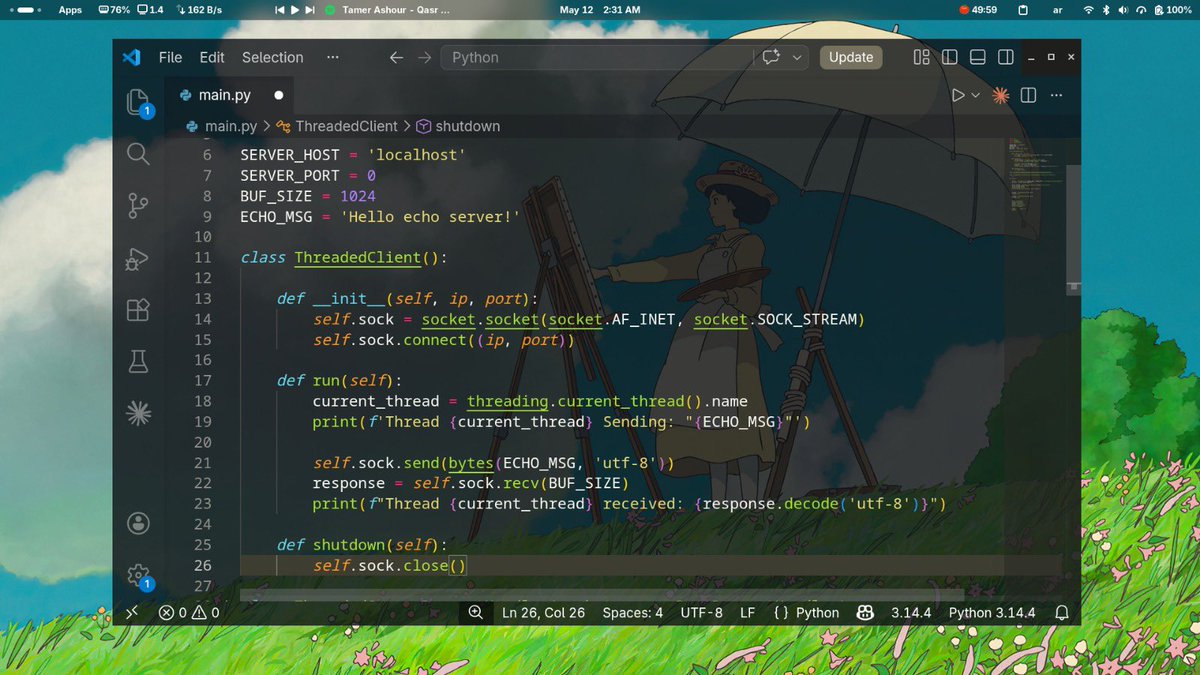The width and height of the screenshot is (1200, 675).
Task: Click the ThreadedClient class name on line 11
Action: pyautogui.click(x=357, y=257)
